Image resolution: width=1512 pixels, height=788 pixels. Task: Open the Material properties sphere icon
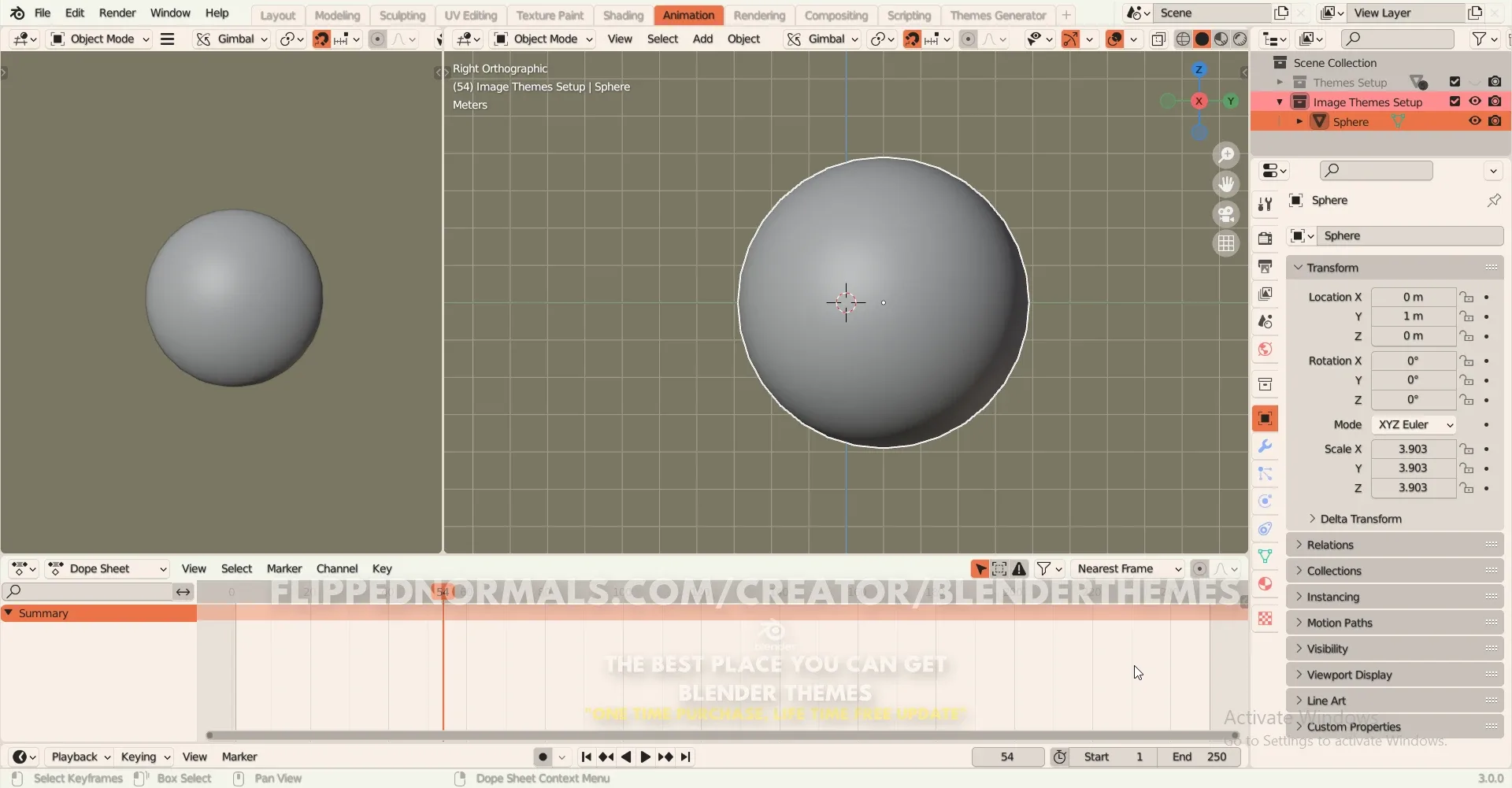[1266, 584]
